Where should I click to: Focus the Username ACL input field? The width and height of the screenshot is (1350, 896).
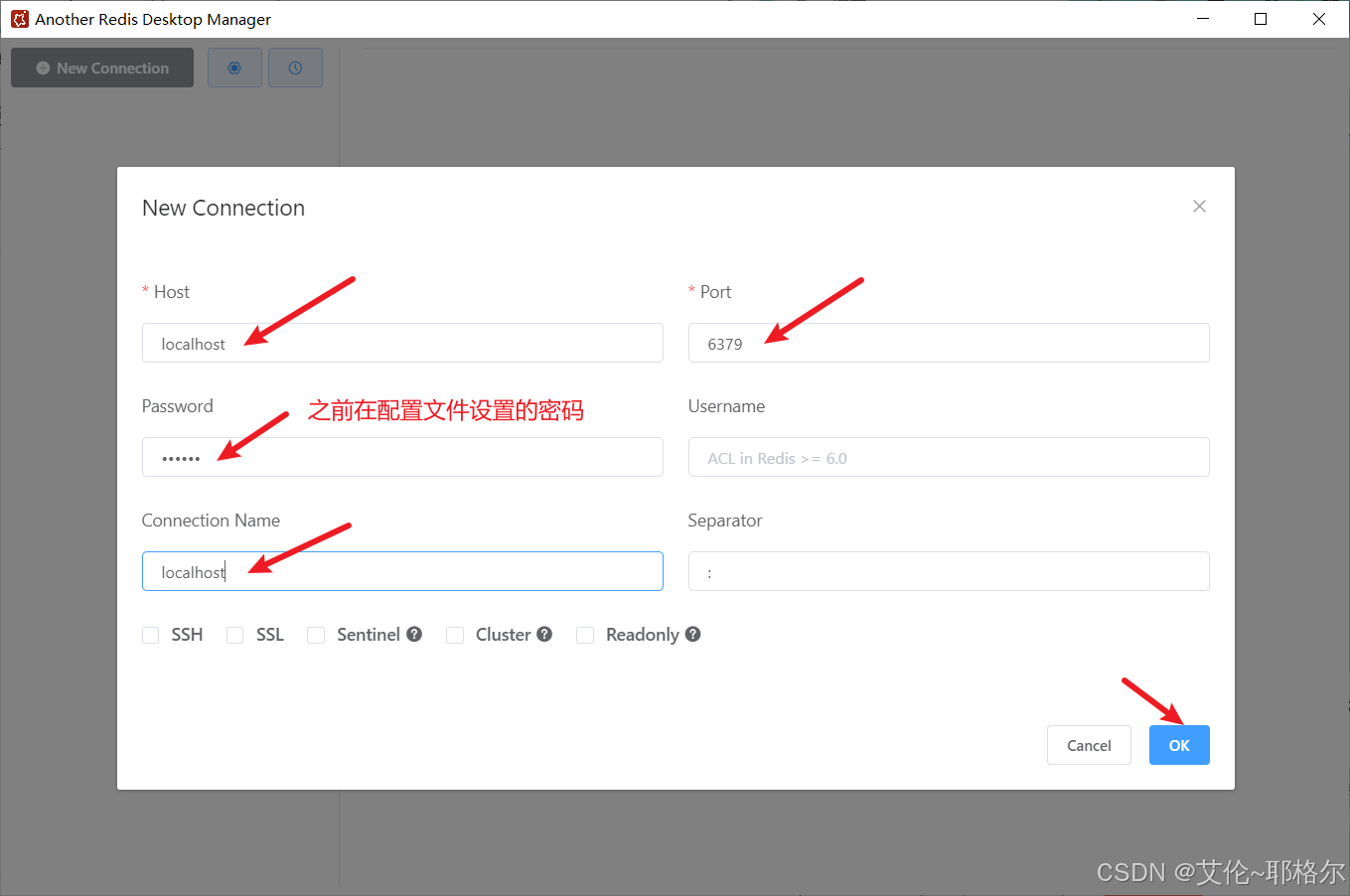click(x=949, y=457)
